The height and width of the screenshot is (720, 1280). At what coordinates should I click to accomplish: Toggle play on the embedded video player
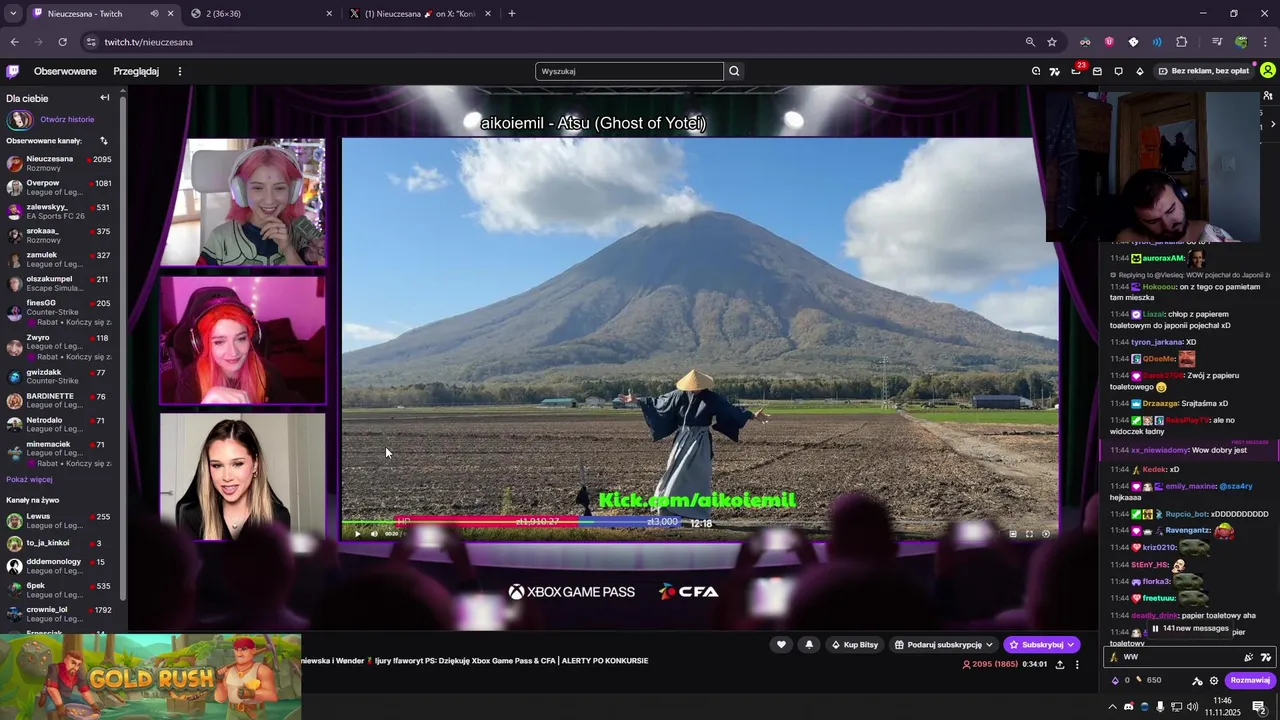tap(357, 534)
